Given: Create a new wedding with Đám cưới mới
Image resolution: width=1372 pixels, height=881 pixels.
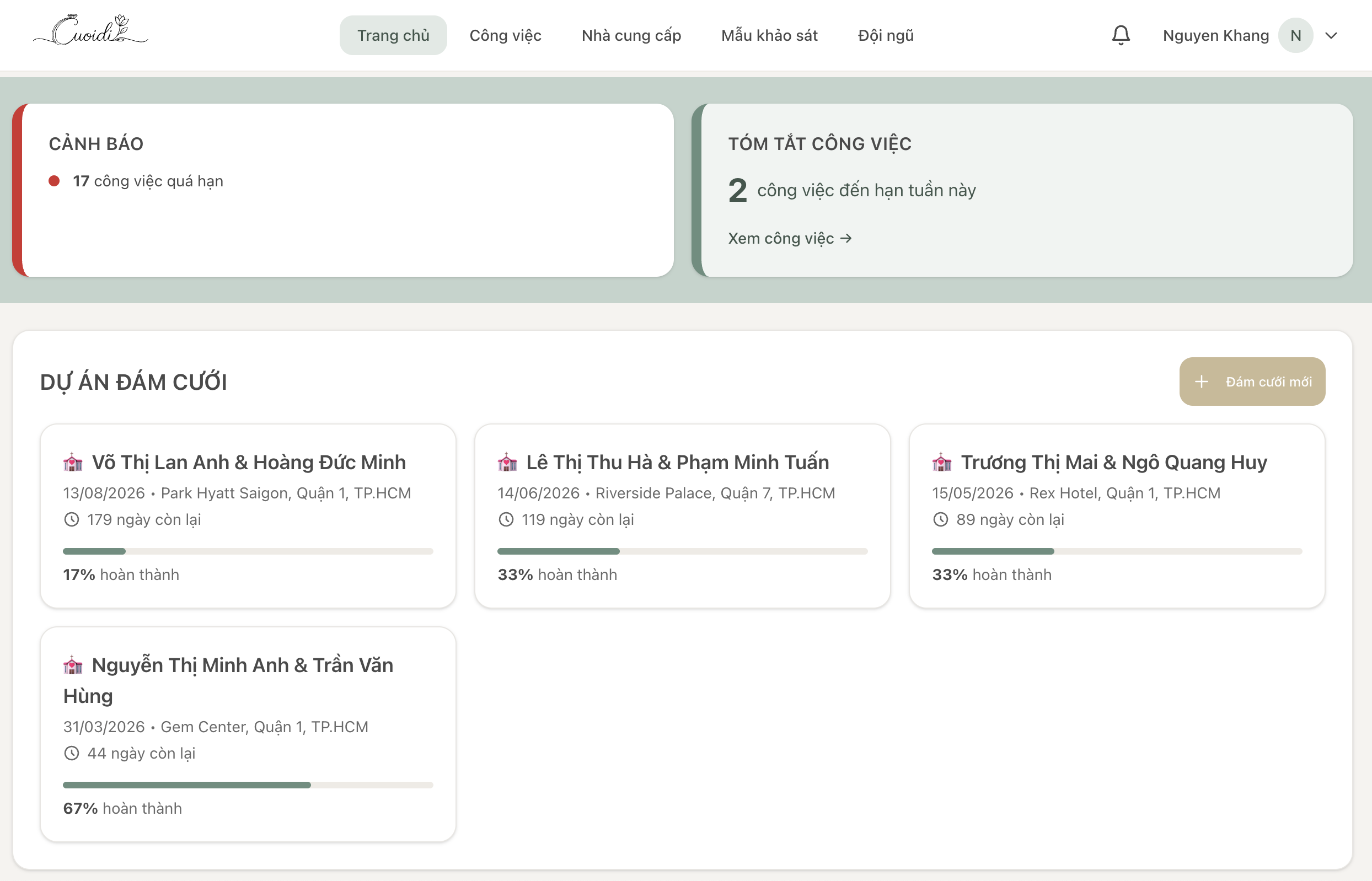Looking at the screenshot, I should [1252, 381].
